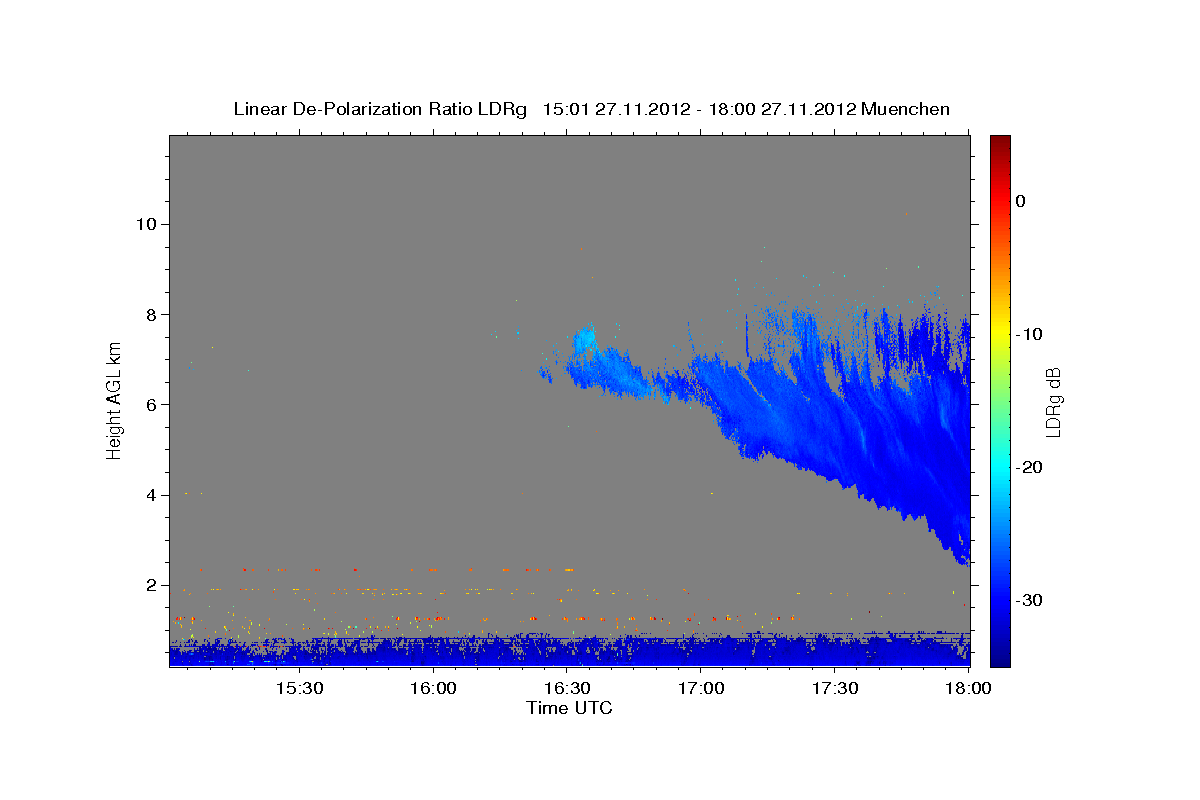Viewport: 1200px width, 800px height.
Task: Click the height tick label 2
Action: coord(152,585)
